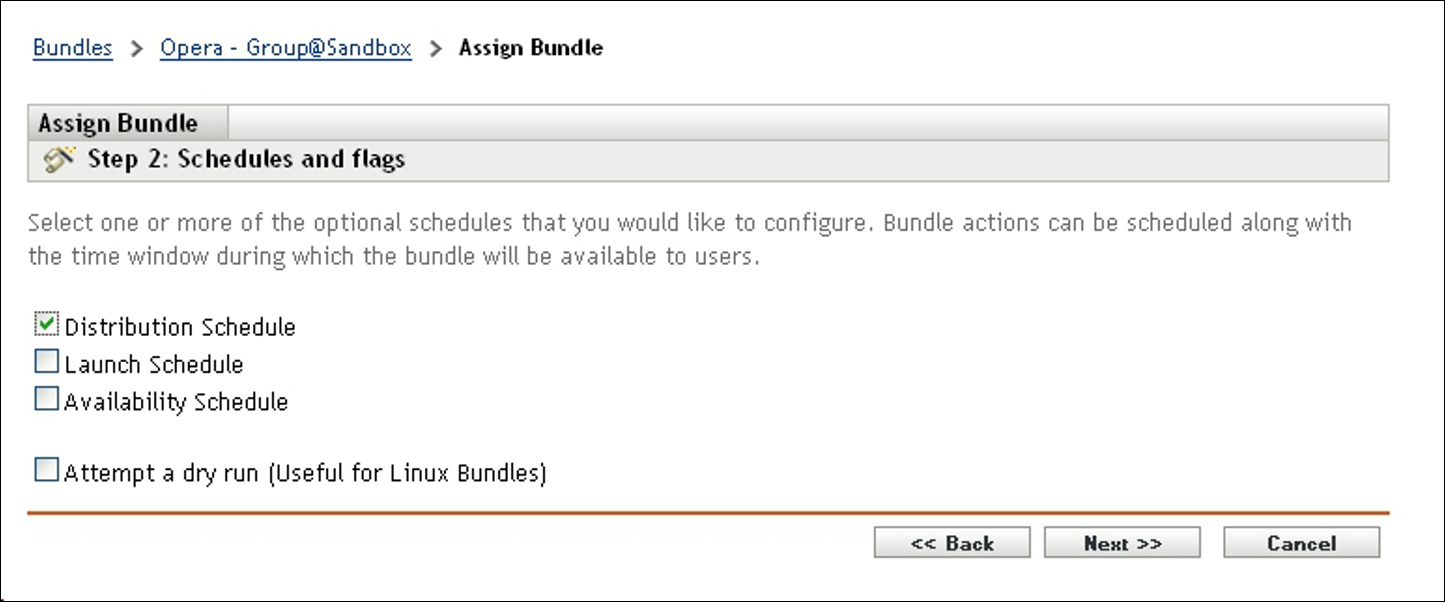Proceed with the Next >> button
This screenshot has height=602, width=1445.
[x=1122, y=543]
